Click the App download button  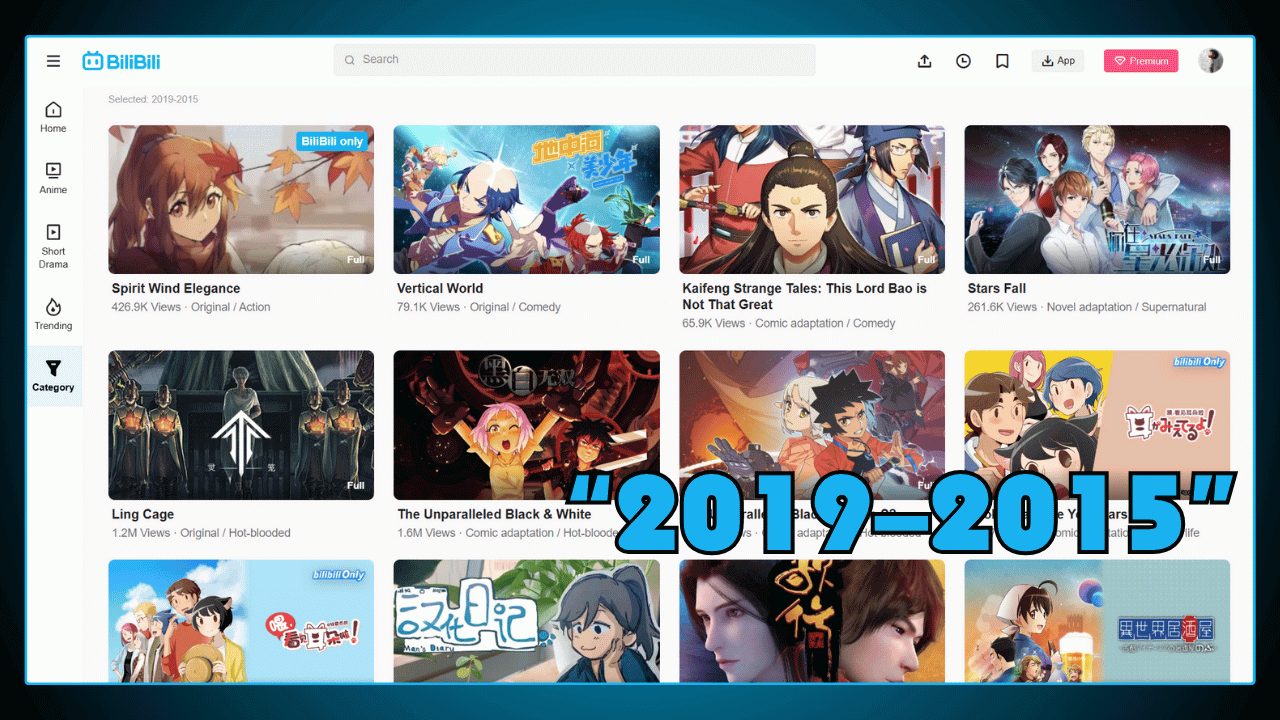pyautogui.click(x=1057, y=61)
